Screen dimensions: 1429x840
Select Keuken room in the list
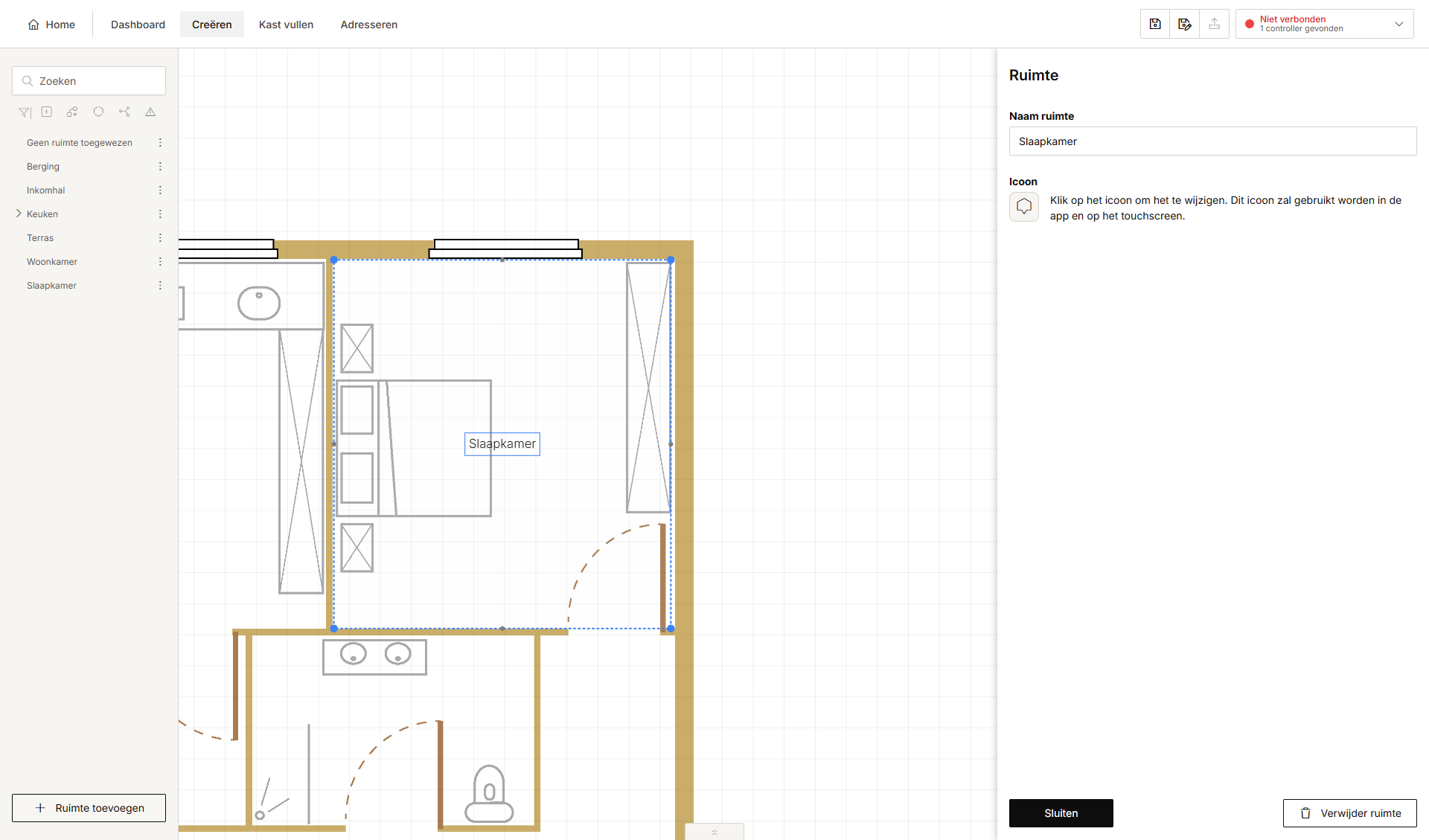click(42, 214)
